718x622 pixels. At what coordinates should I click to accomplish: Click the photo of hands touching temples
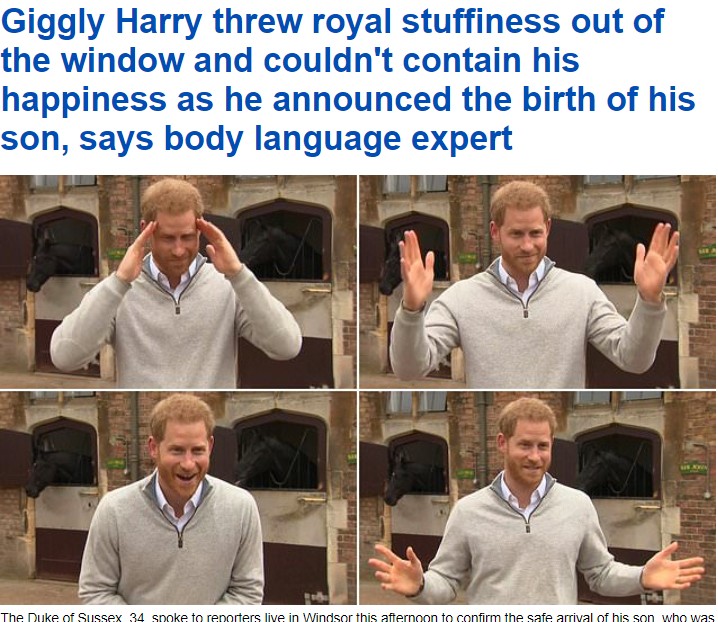pyautogui.click(x=178, y=282)
